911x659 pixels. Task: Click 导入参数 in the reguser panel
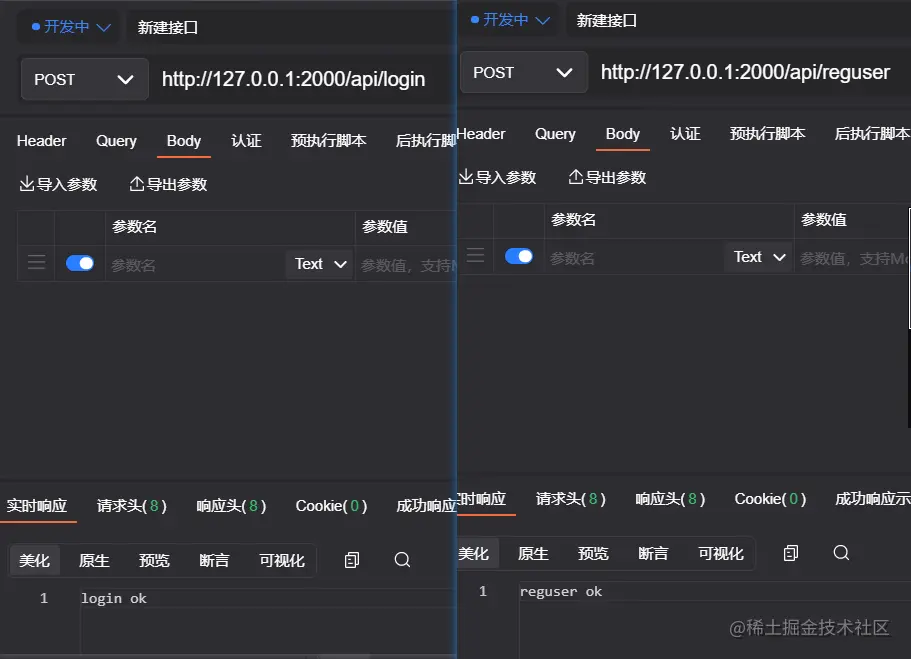pos(497,177)
